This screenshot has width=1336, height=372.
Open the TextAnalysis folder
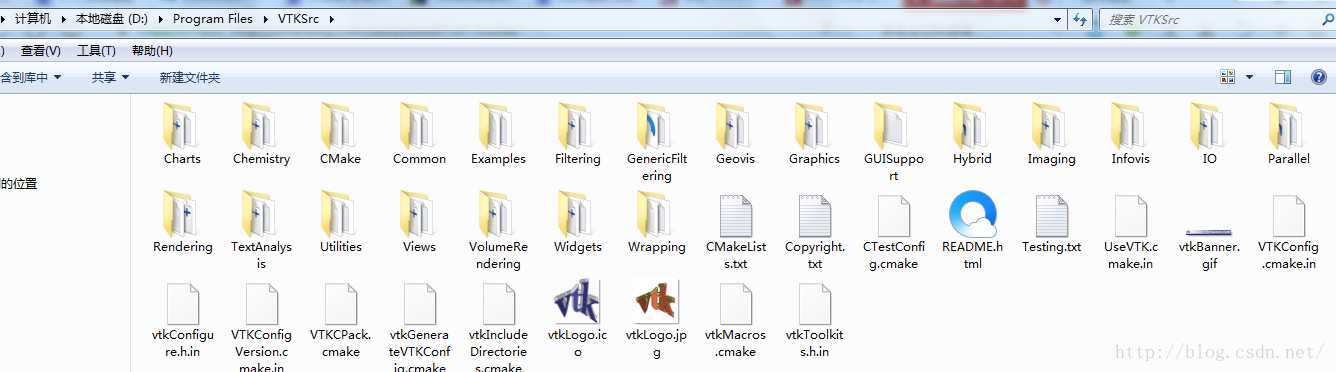[x=261, y=230]
